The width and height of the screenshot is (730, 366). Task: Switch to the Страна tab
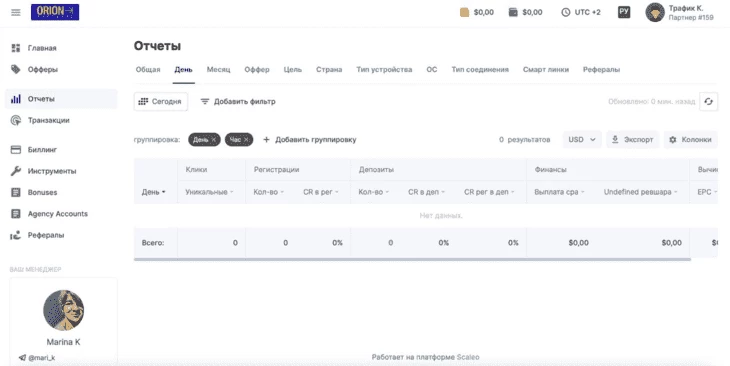pos(329,69)
